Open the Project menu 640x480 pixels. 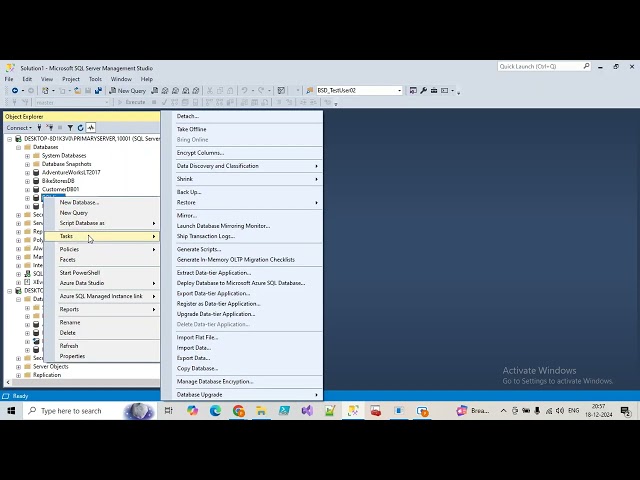pos(71,79)
